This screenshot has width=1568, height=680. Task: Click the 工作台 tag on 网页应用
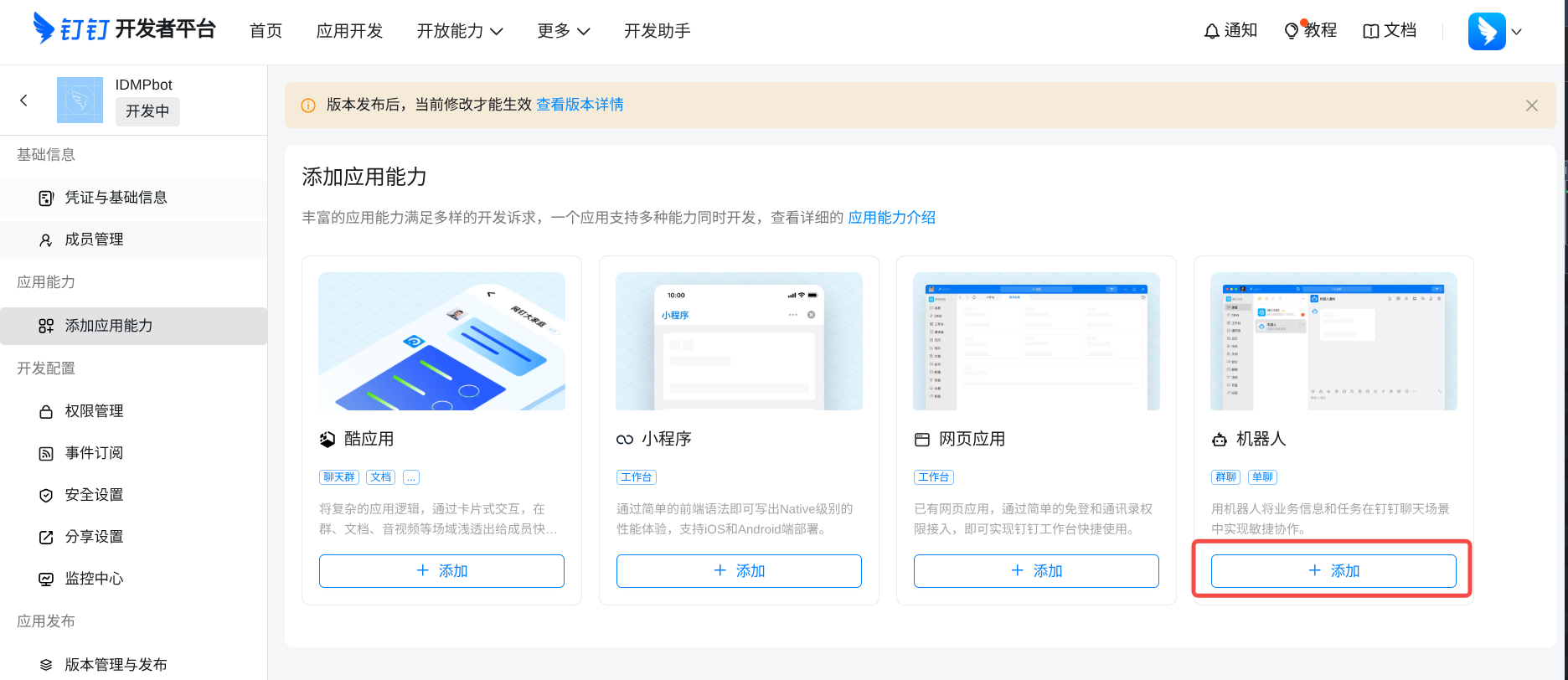coord(934,477)
